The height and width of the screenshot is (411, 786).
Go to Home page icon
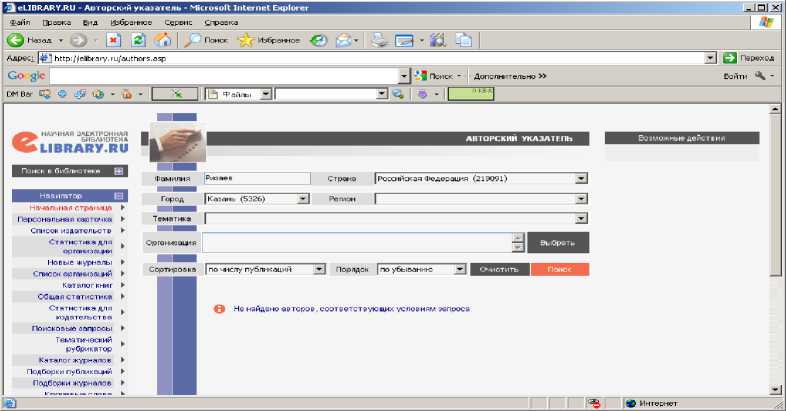click(x=162, y=40)
